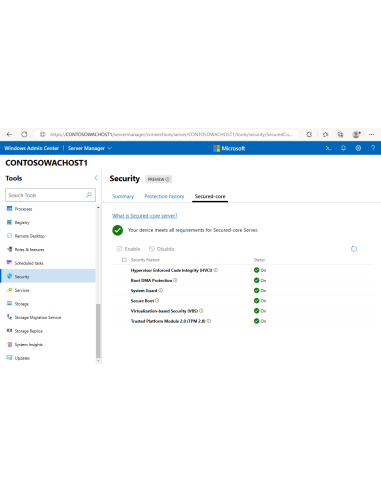381x492 pixels.
Task: Click the Disable button
Action: pyautogui.click(x=162, y=249)
